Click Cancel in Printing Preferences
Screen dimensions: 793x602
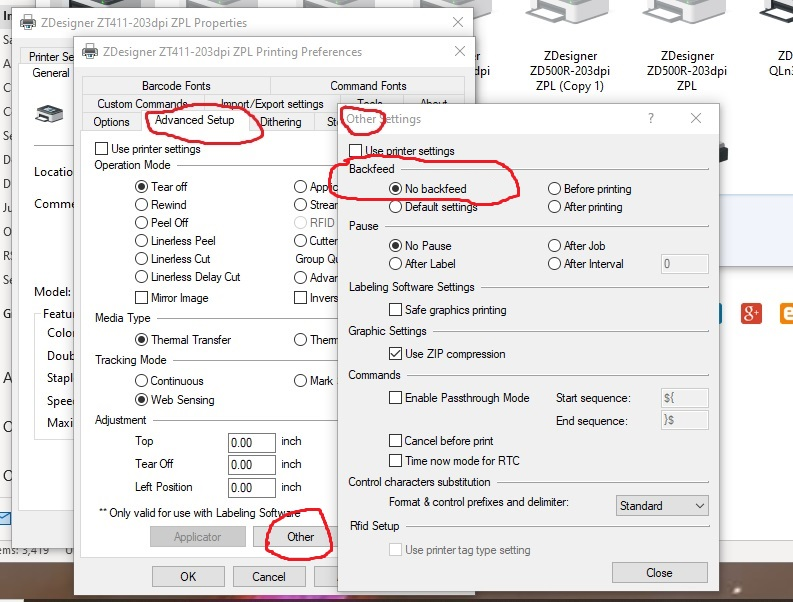[269, 577]
